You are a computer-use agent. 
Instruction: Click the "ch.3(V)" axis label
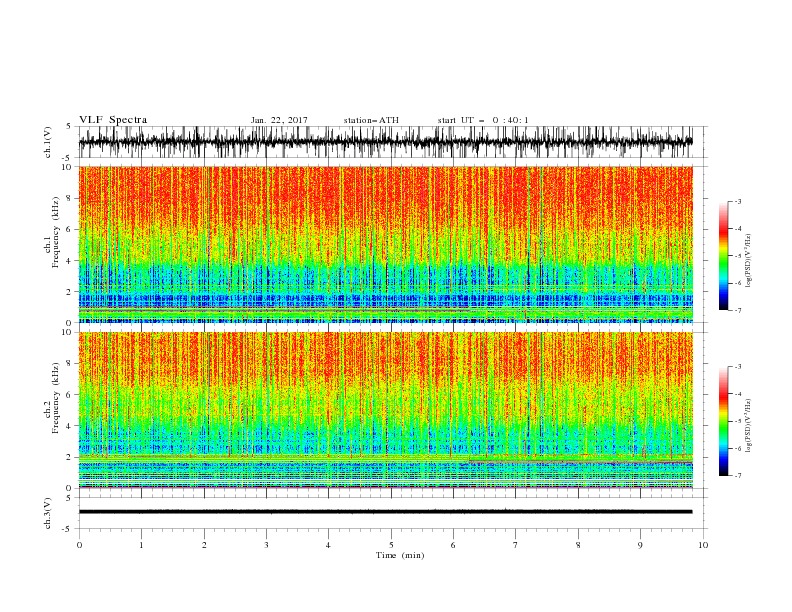(x=48, y=513)
